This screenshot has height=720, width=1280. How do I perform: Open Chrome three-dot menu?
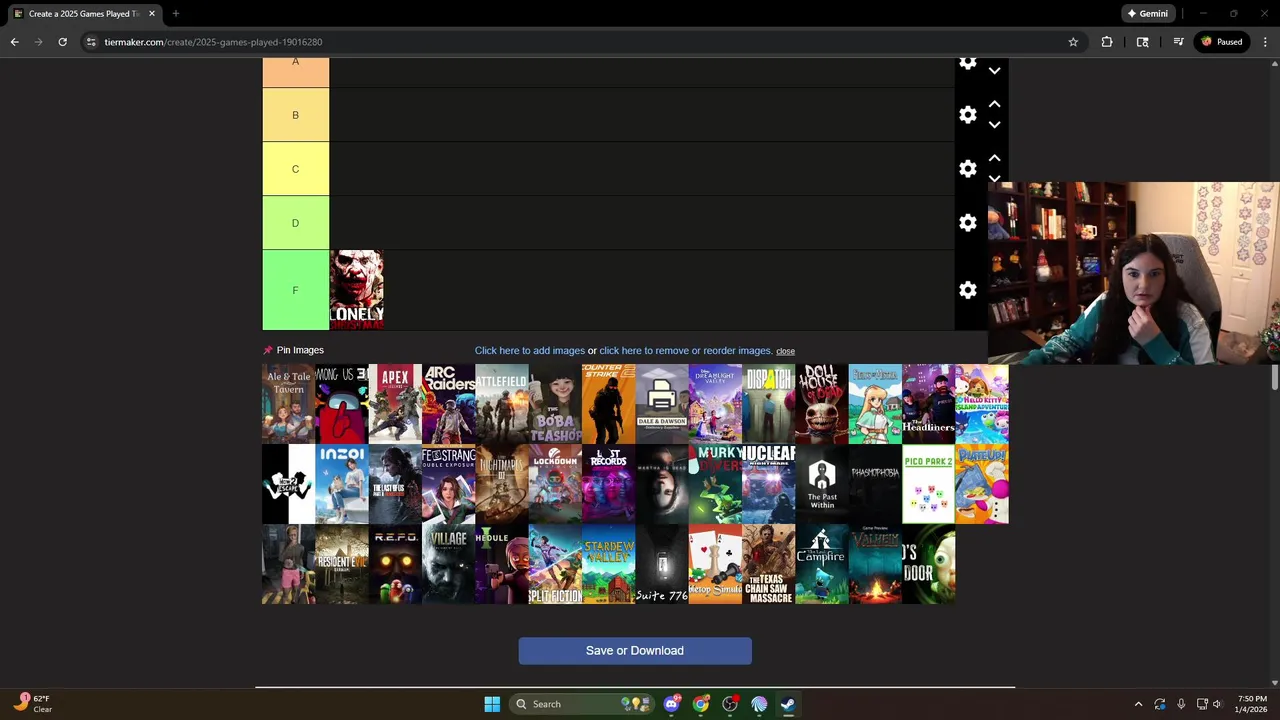tap(1265, 42)
